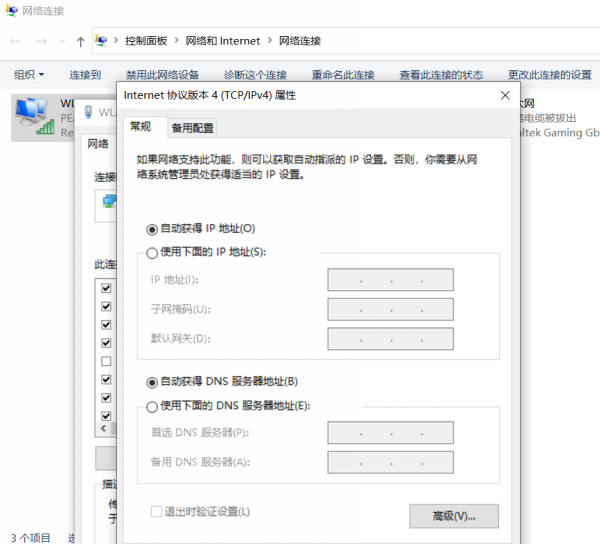Viewport: 600px width, 544px height.
Task: Toggle second checkbox in WLAN properties item list
Action: point(106,306)
